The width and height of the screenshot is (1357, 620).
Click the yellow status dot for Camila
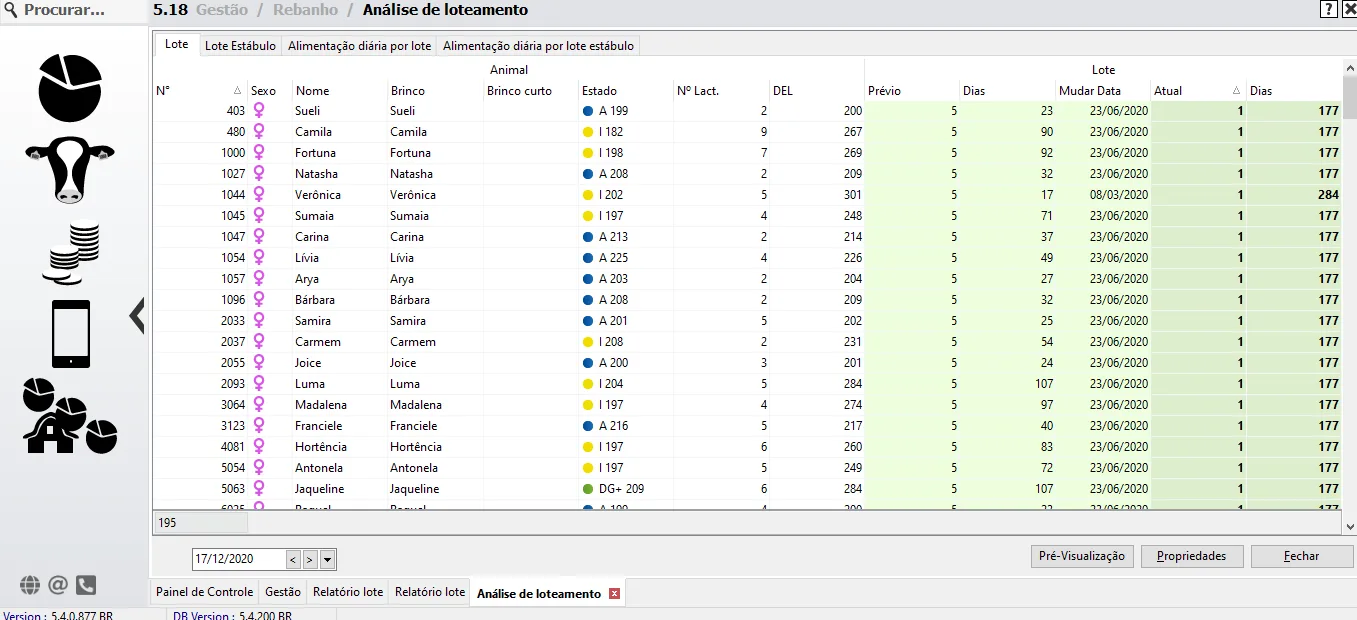pos(588,132)
